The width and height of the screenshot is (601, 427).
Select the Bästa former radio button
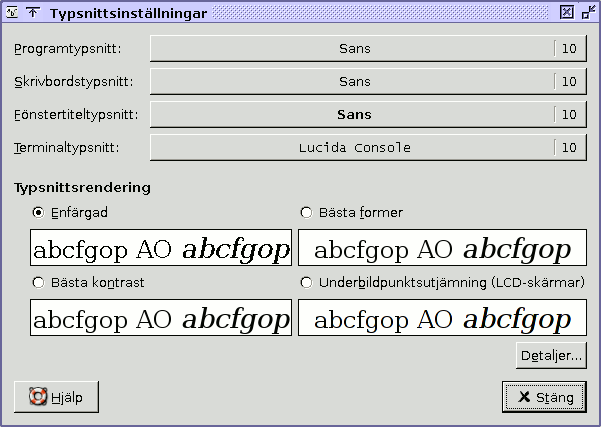tap(306, 212)
